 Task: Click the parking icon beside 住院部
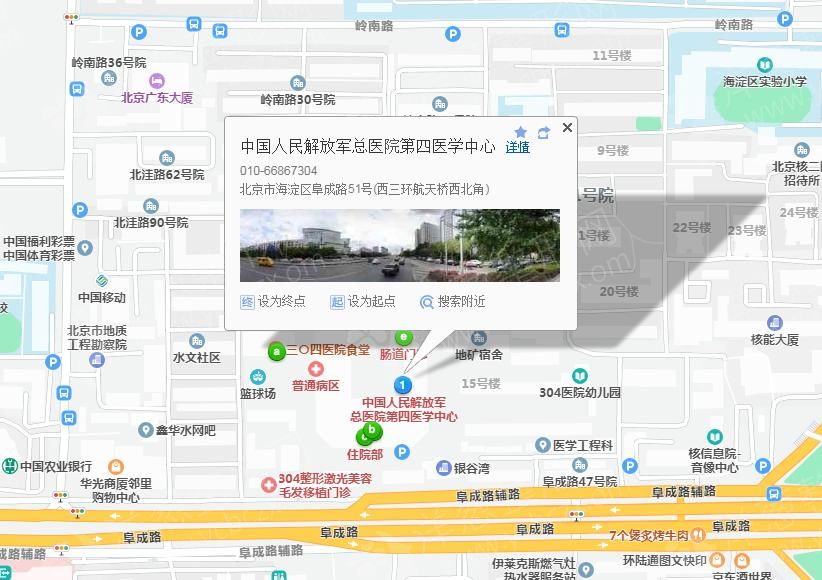(x=402, y=452)
